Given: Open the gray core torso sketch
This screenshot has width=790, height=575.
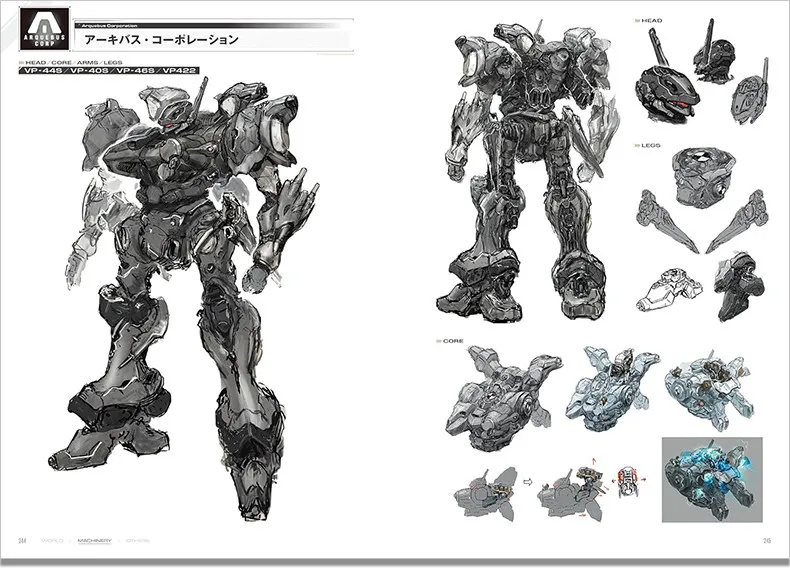Looking at the screenshot, I should coord(503,398).
